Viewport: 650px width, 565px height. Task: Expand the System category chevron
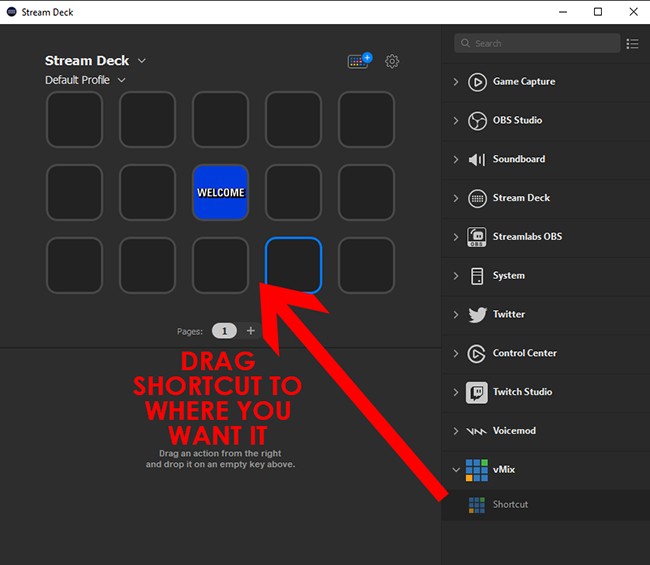pos(456,276)
